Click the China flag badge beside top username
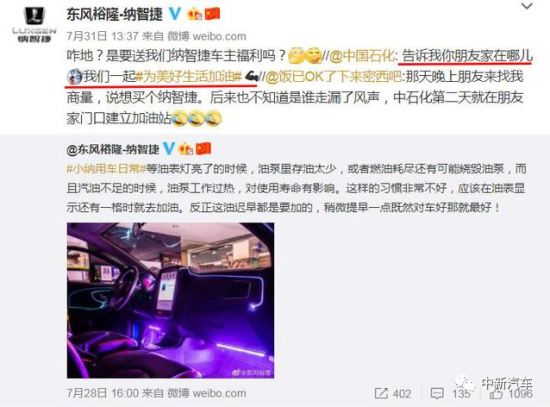 212,14
